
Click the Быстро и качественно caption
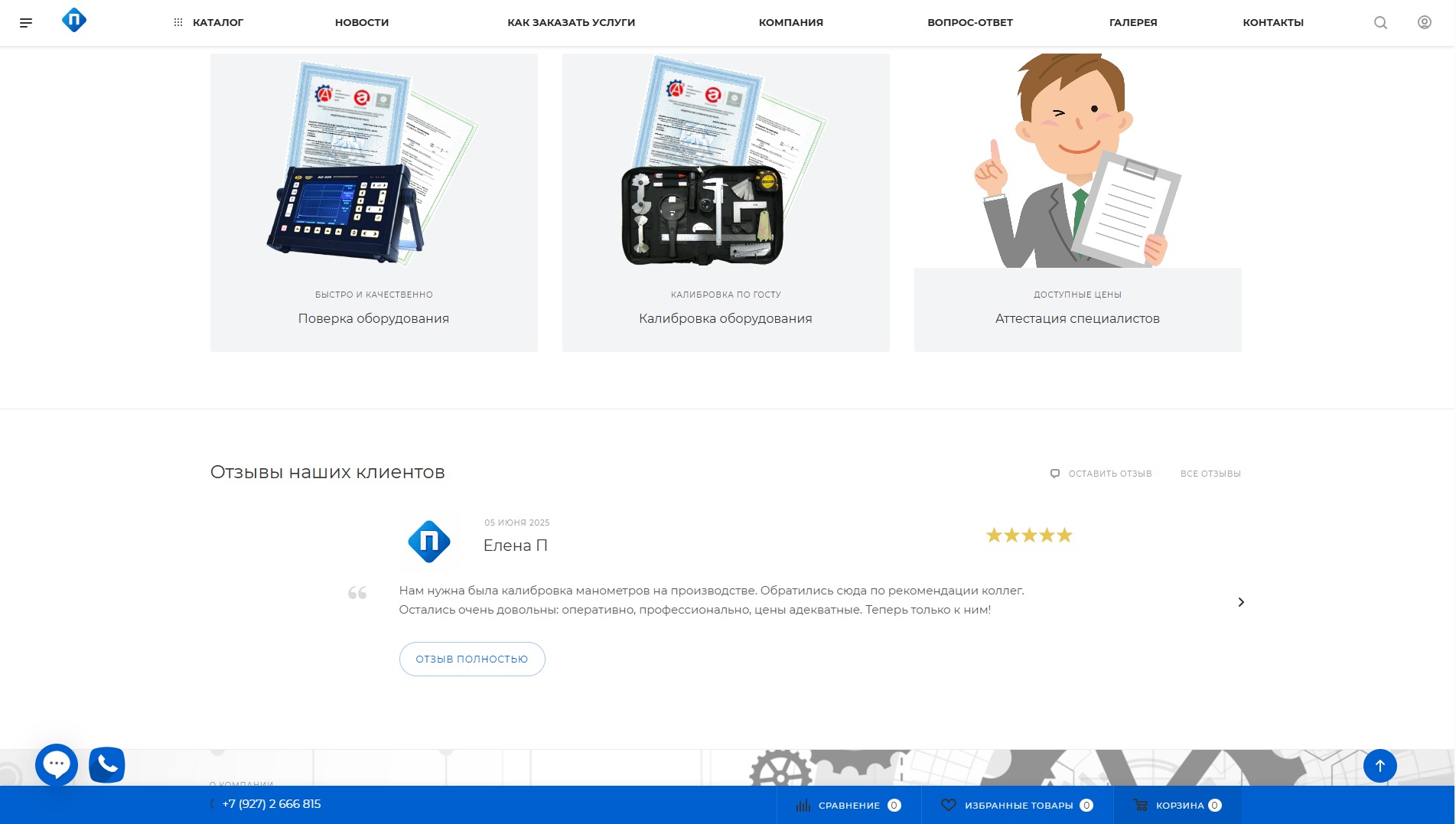374,295
